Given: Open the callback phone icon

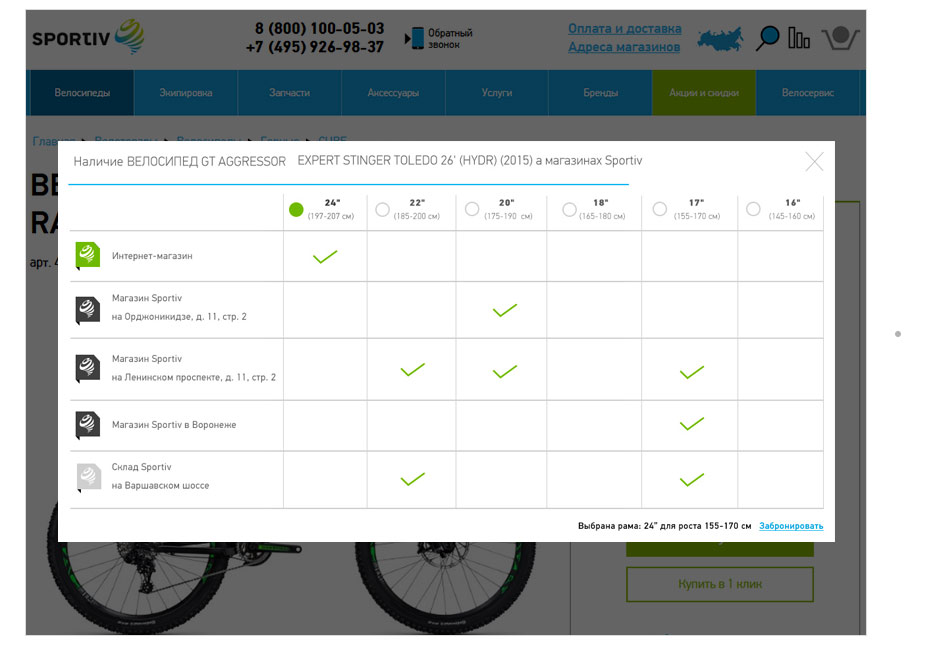Looking at the screenshot, I should [x=415, y=38].
